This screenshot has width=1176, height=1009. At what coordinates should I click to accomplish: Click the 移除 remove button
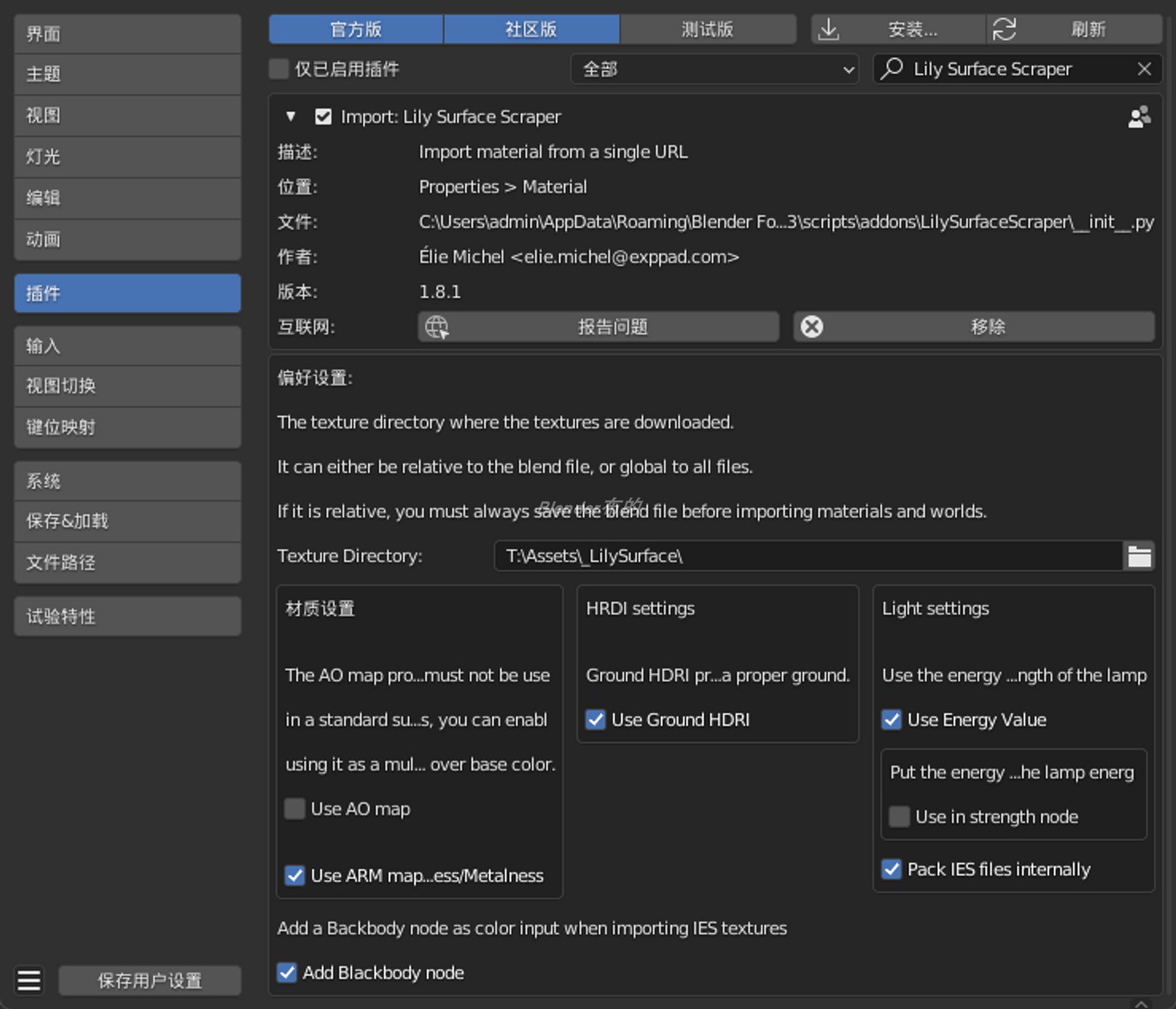(974, 327)
